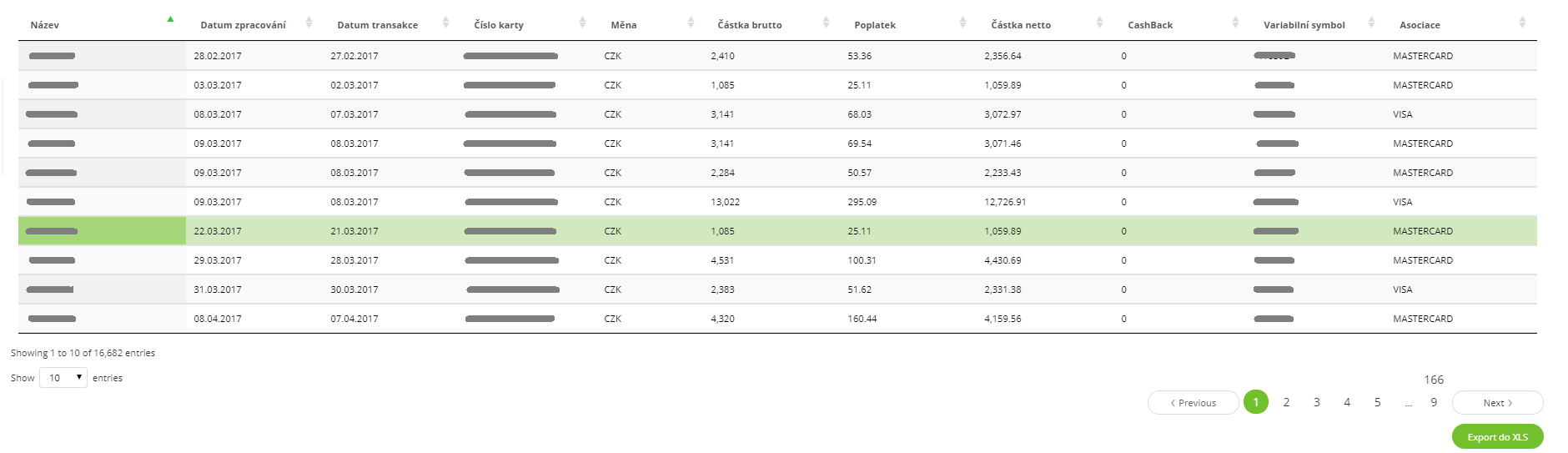Click fee value 100.31

click(862, 260)
